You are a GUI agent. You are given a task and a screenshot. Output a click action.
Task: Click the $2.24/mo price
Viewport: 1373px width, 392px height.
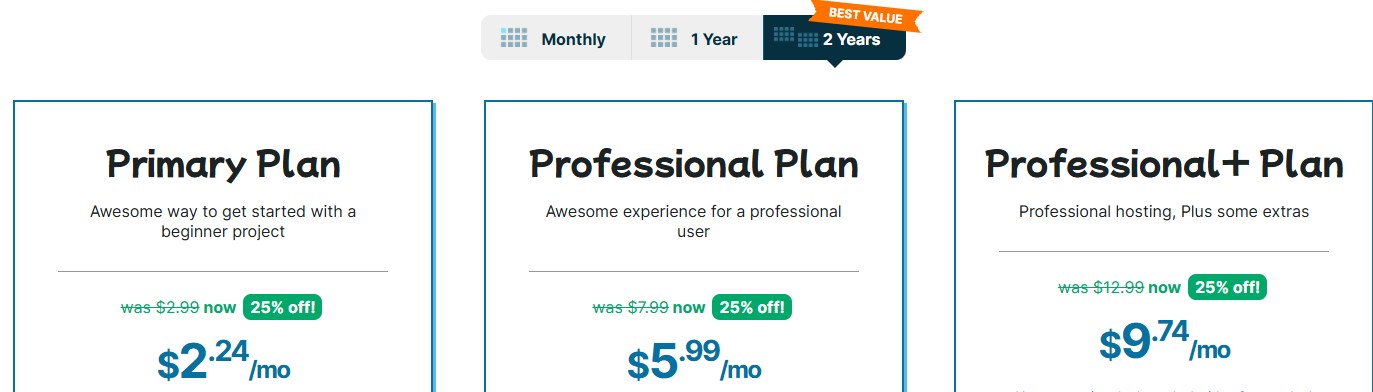tap(223, 362)
